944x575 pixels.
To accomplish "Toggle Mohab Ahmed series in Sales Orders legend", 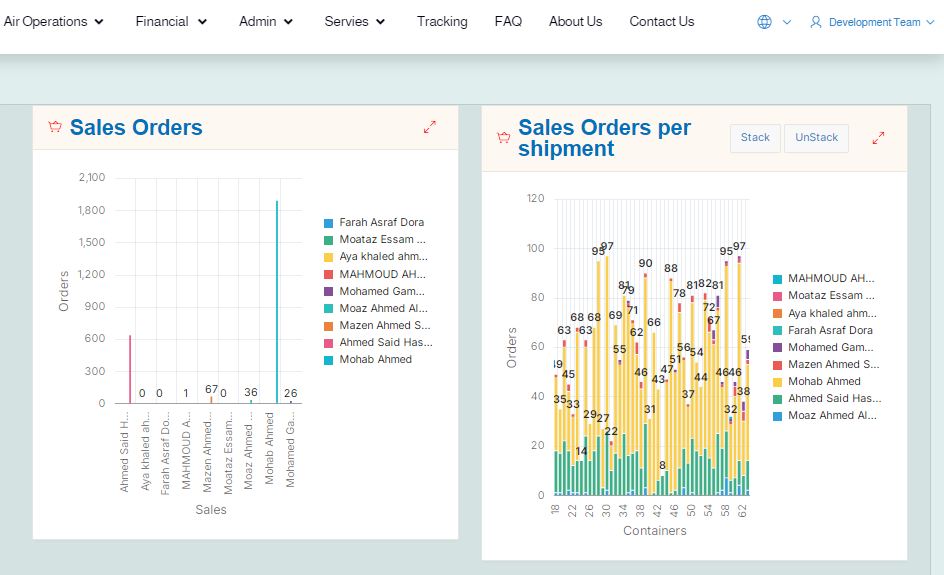I will (375, 359).
